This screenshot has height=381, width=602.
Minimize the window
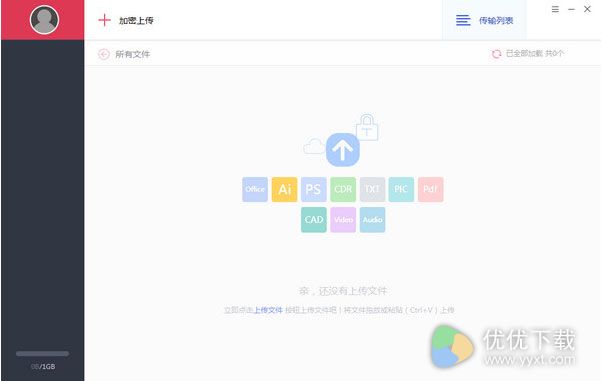(571, 9)
